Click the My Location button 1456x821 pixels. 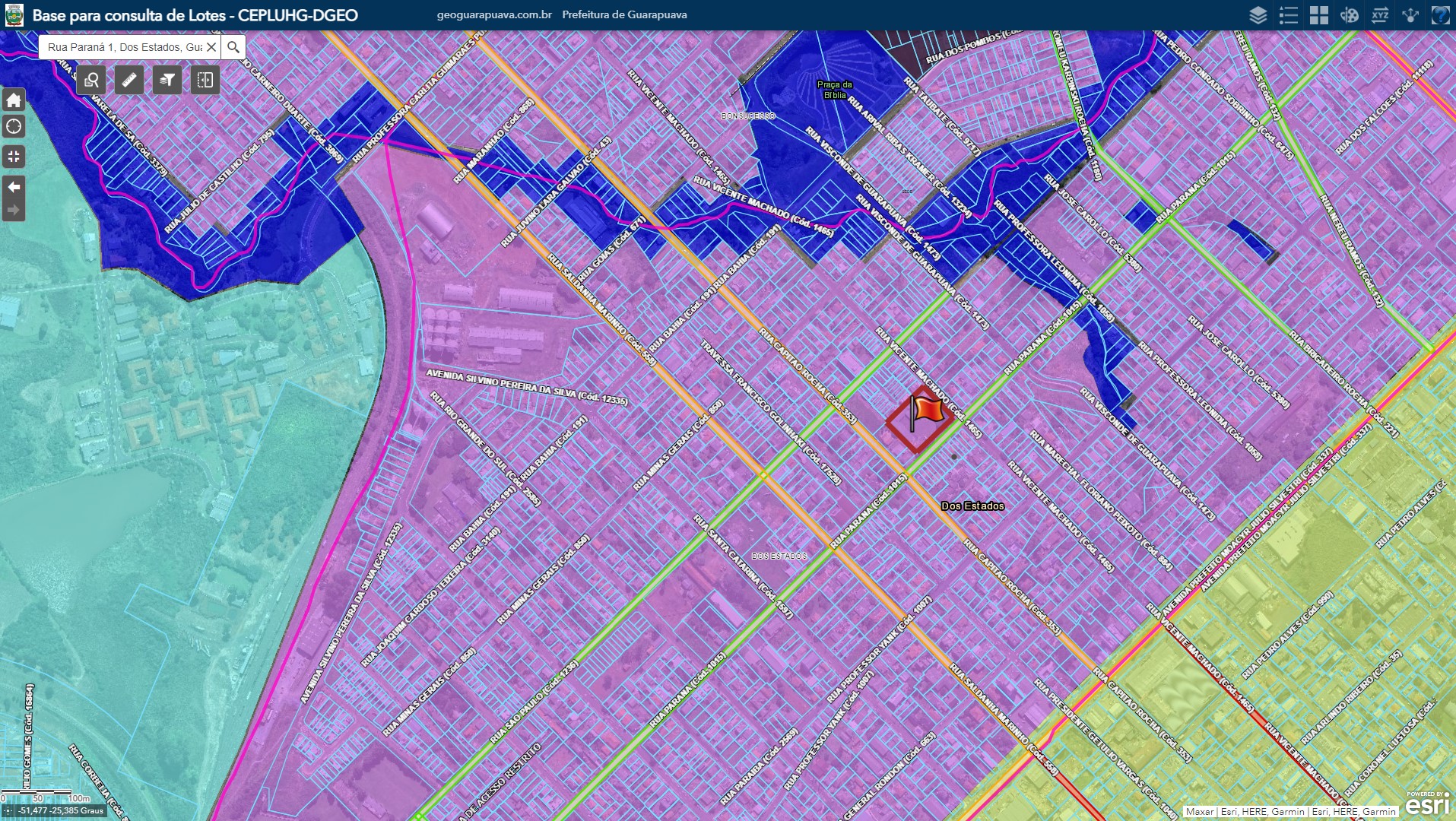tap(14, 126)
